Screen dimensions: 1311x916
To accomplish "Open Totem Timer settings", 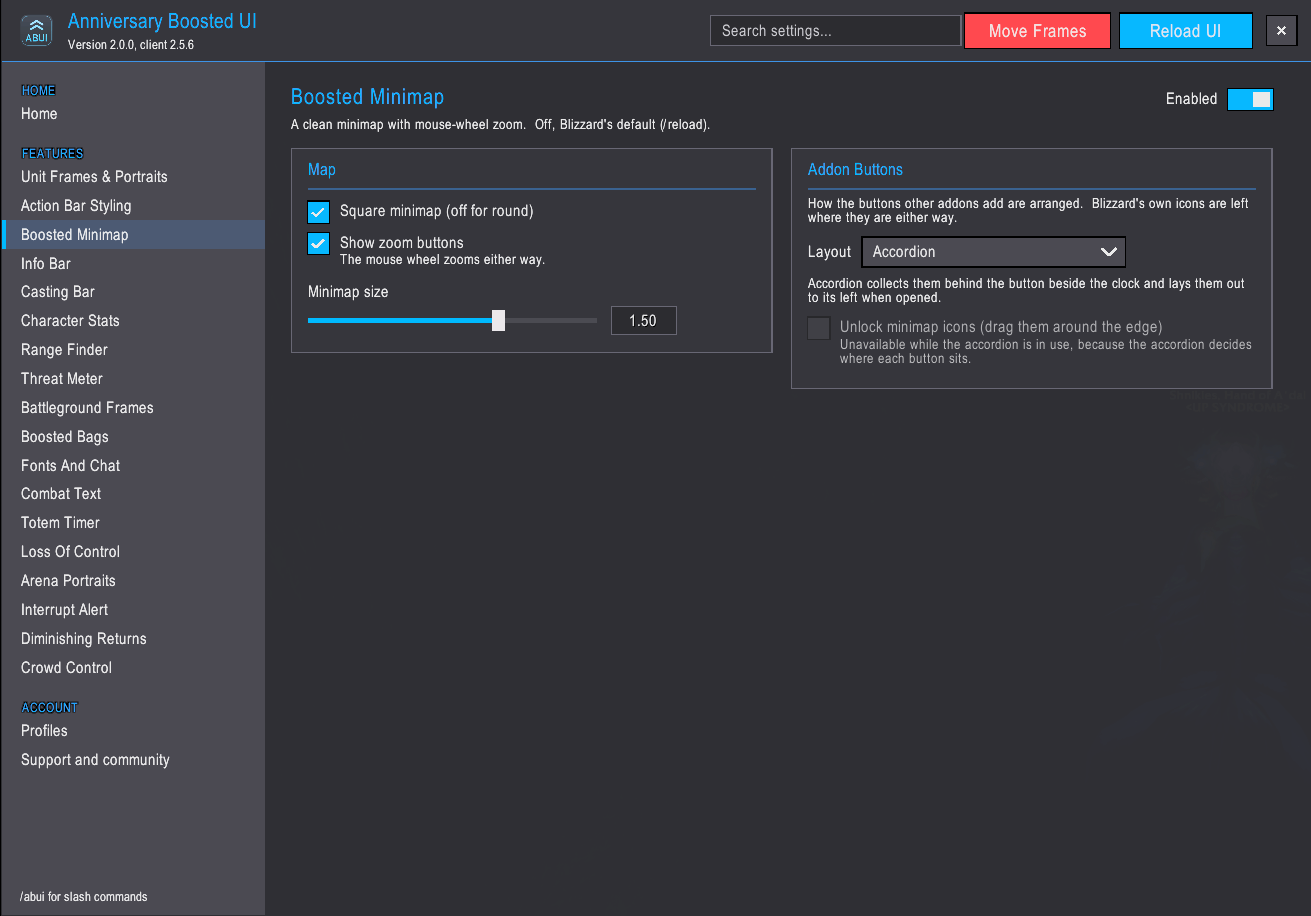I will tap(133, 523).
